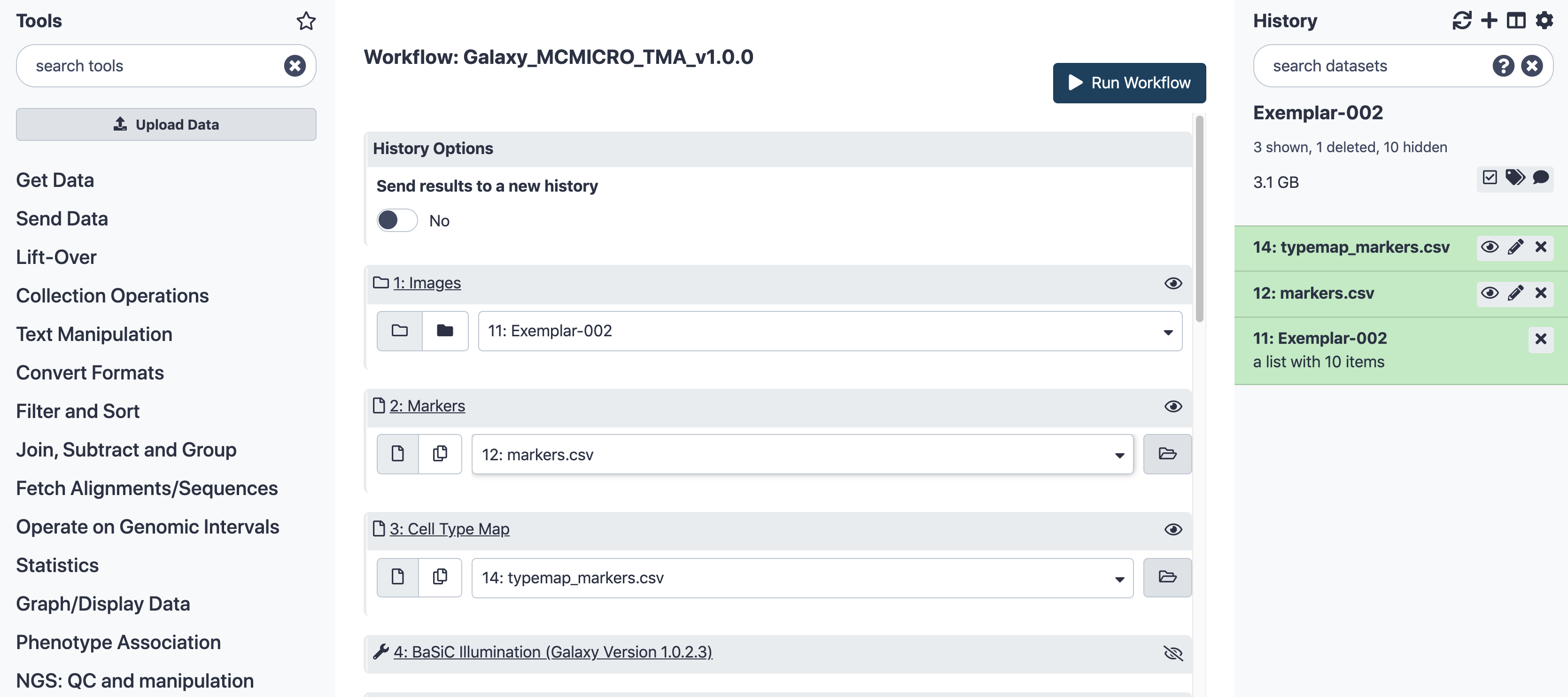Toggle eye visibility of 1: Images step
This screenshot has height=697, width=1568.
[1173, 284]
